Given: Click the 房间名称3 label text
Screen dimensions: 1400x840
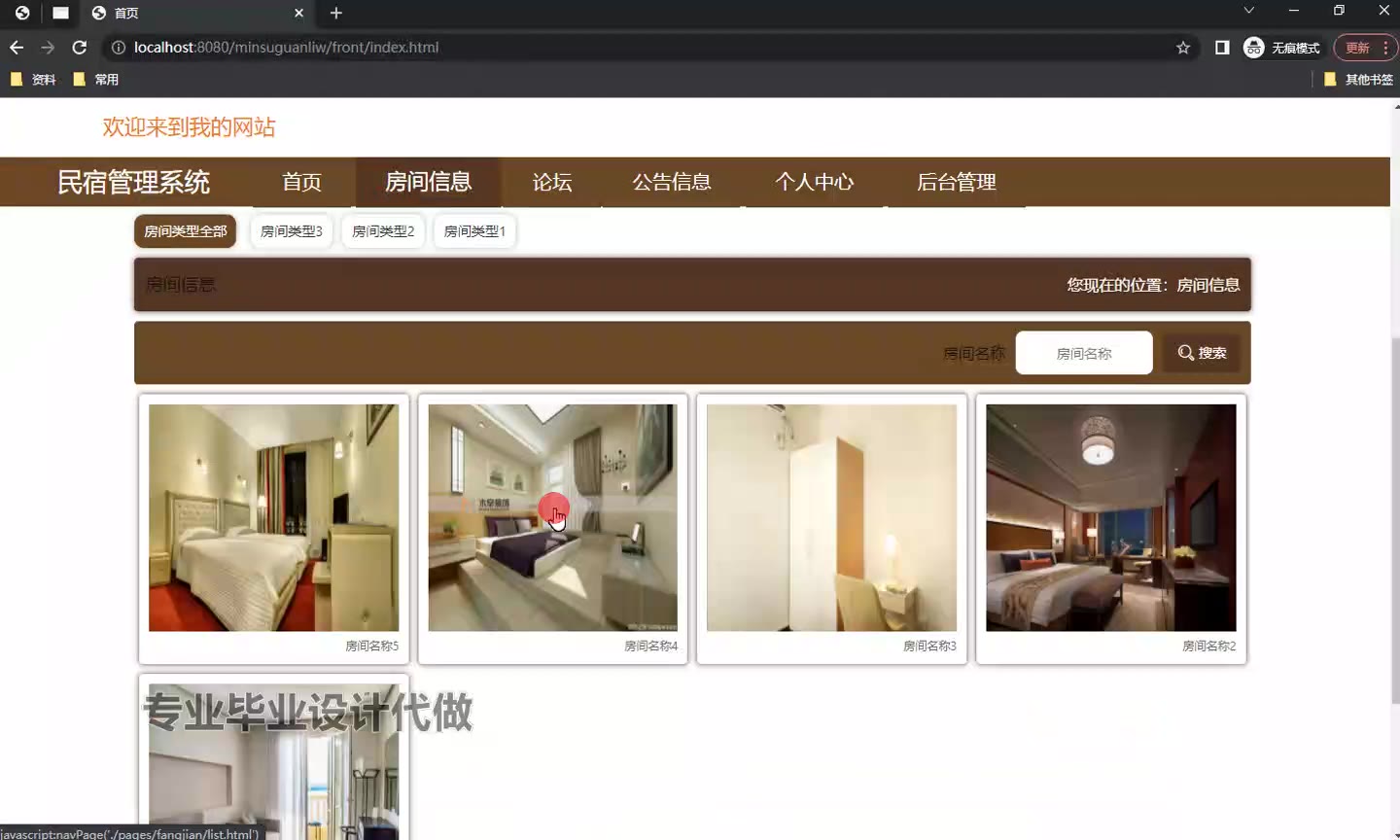Looking at the screenshot, I should (929, 646).
